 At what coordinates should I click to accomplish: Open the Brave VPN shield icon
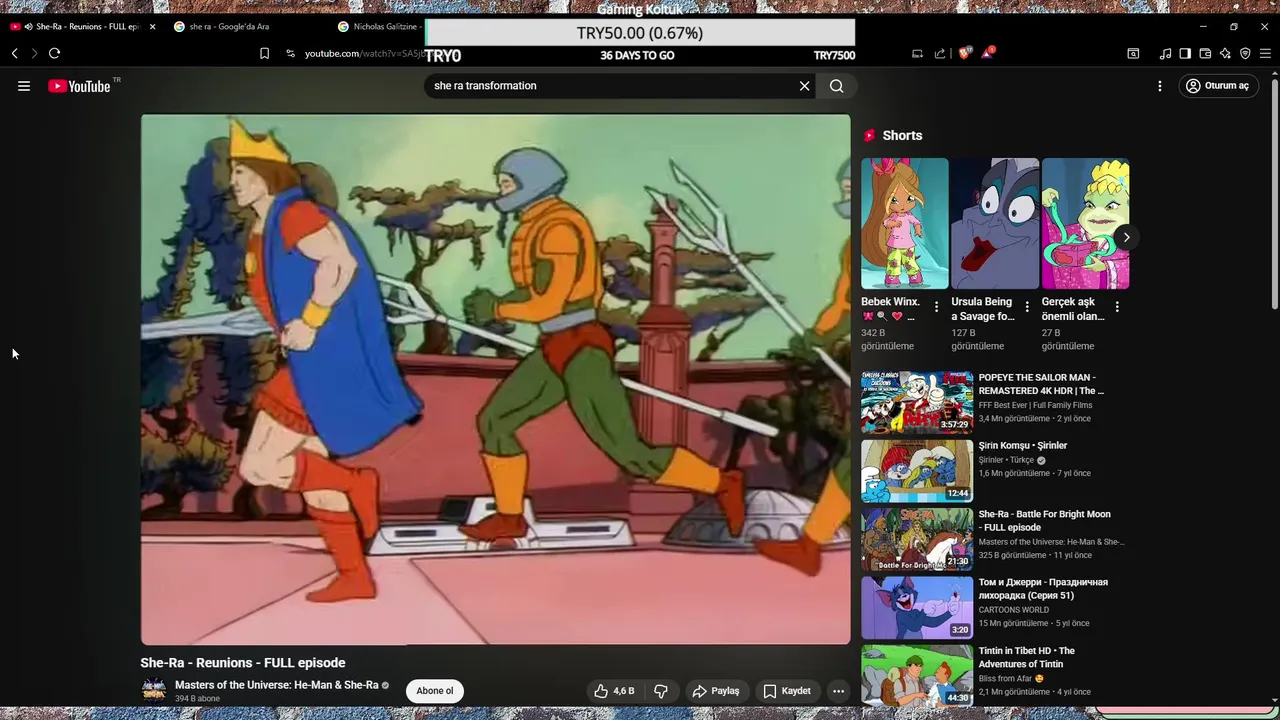(x=1245, y=53)
